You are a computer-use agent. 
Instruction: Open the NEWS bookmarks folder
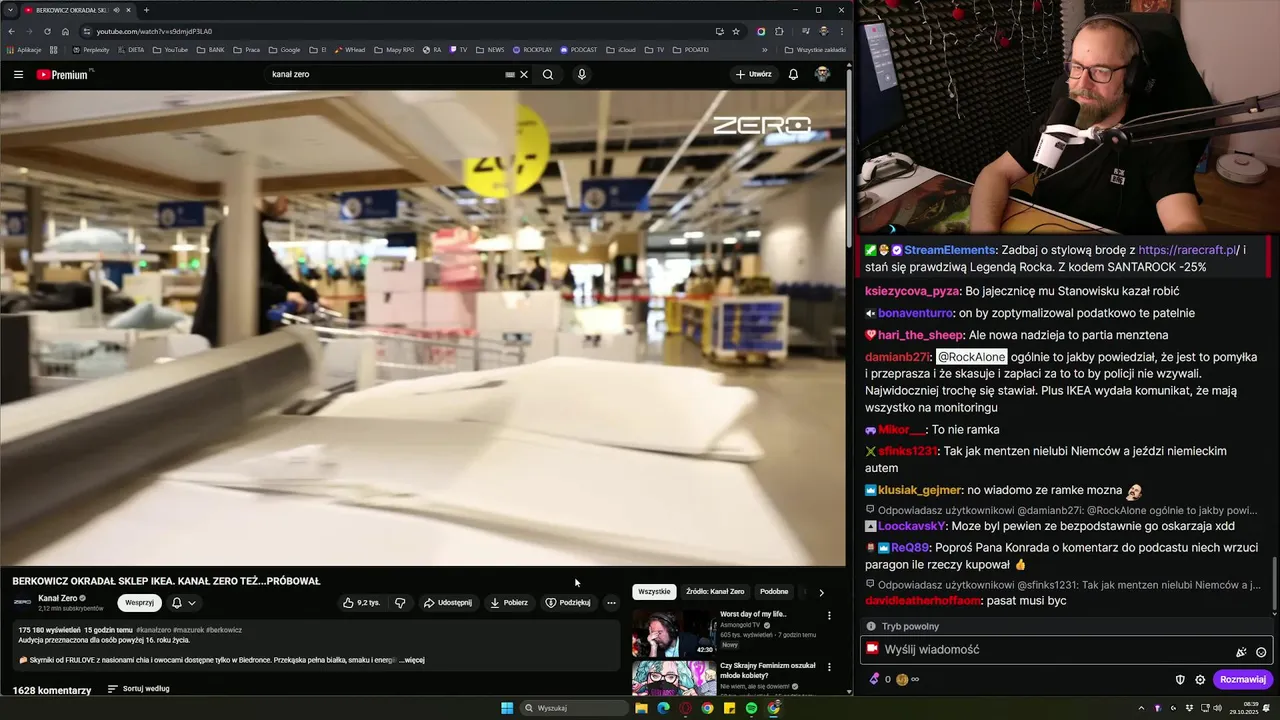click(x=490, y=49)
